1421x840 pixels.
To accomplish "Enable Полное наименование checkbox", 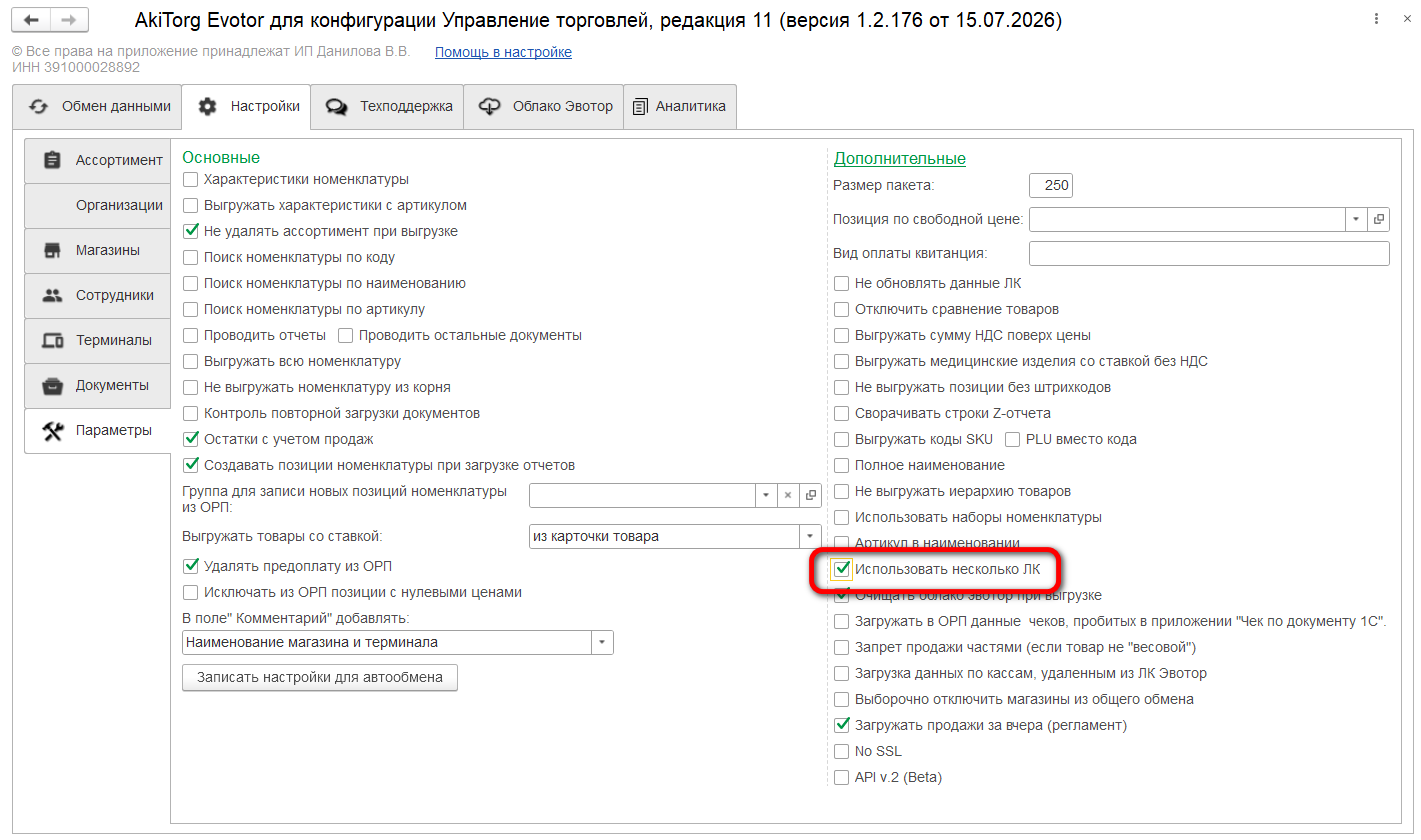I will tap(842, 466).
